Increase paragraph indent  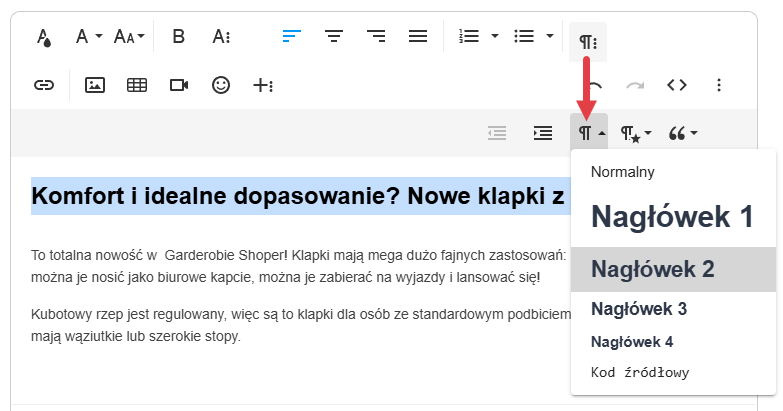click(543, 133)
